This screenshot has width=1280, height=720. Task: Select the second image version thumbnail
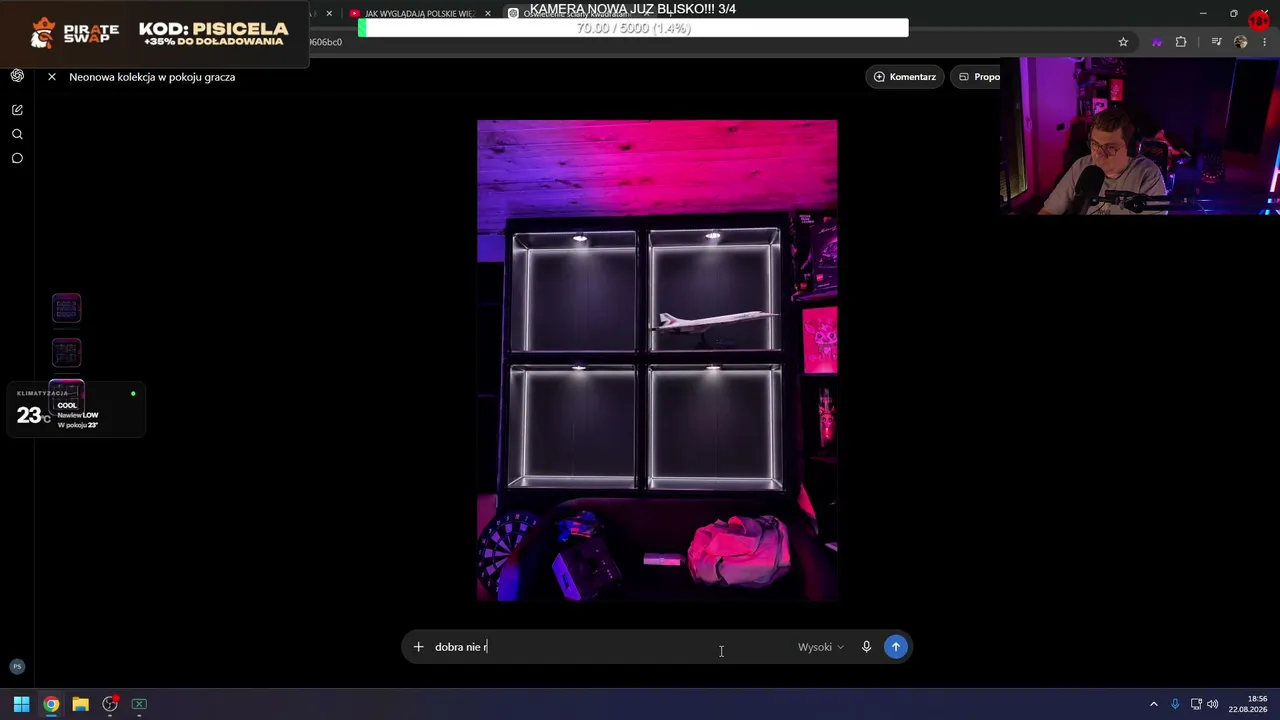click(66, 352)
